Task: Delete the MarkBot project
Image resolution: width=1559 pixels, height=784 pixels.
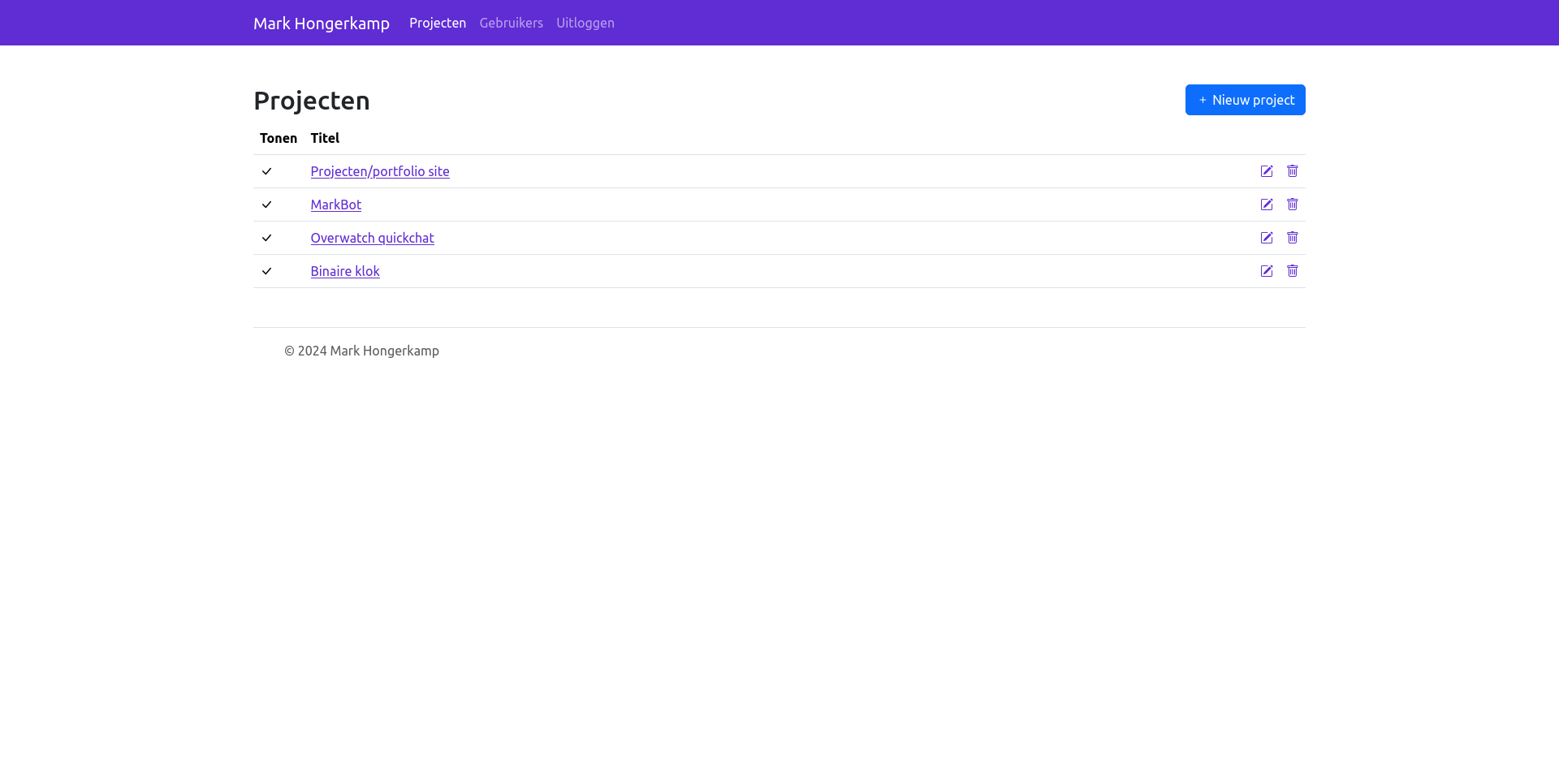Action: coord(1293,205)
